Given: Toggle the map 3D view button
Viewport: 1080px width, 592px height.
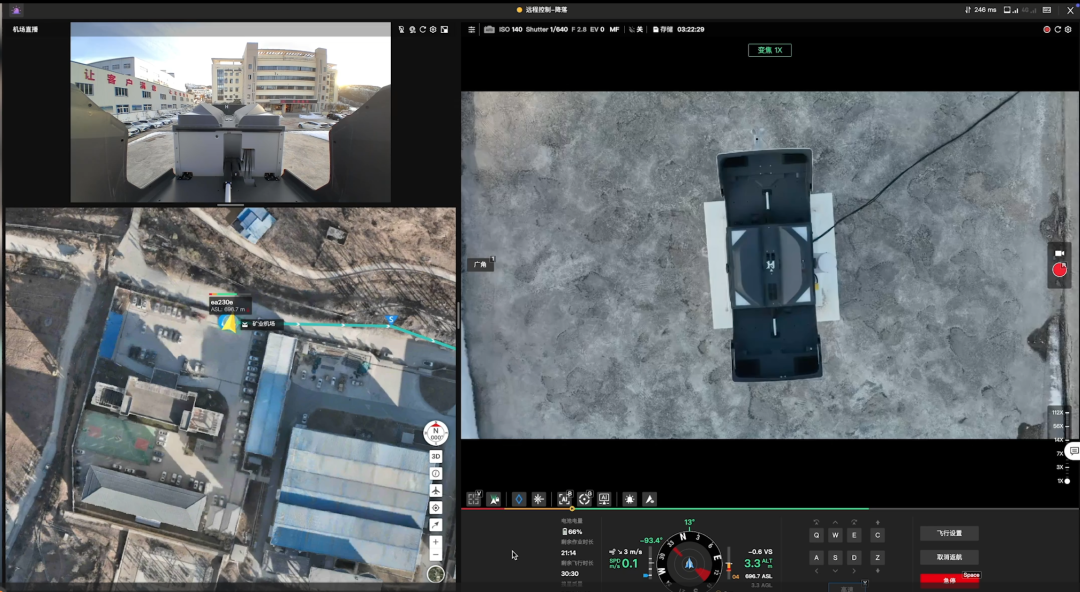Looking at the screenshot, I should coord(436,456).
